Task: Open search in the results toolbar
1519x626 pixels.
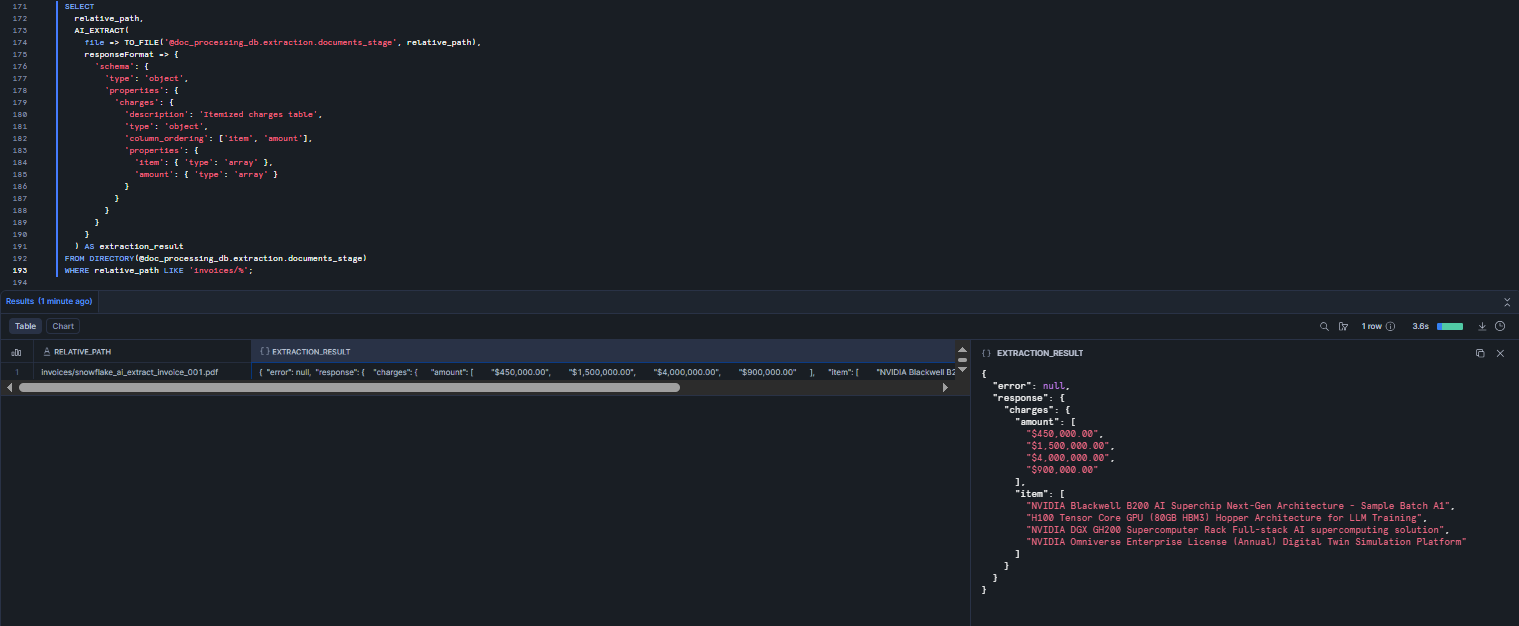Action: click(1324, 326)
